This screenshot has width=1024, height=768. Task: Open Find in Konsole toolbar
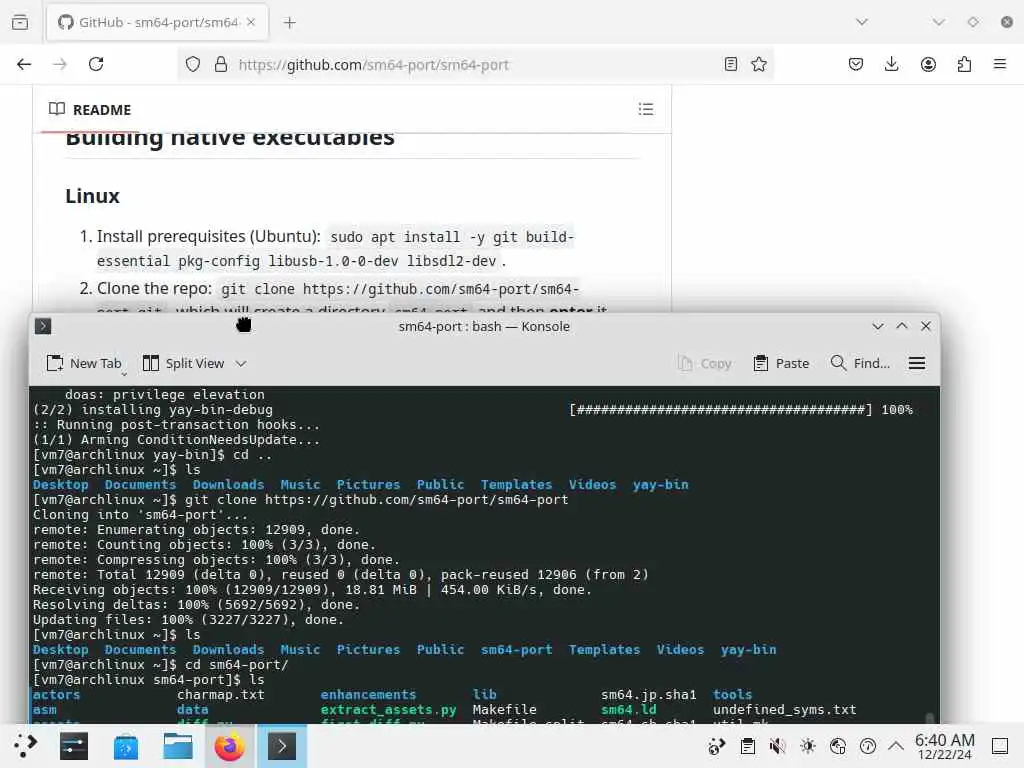[x=860, y=363]
